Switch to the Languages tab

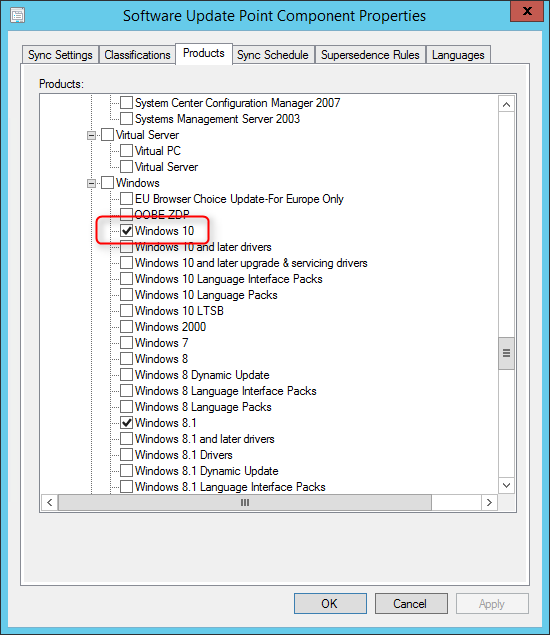pos(458,55)
